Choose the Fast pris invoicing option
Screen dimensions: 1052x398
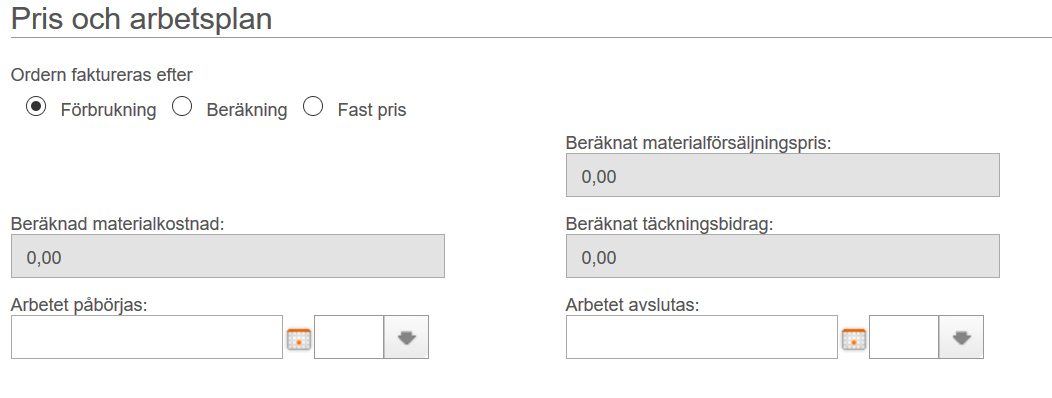[313, 107]
